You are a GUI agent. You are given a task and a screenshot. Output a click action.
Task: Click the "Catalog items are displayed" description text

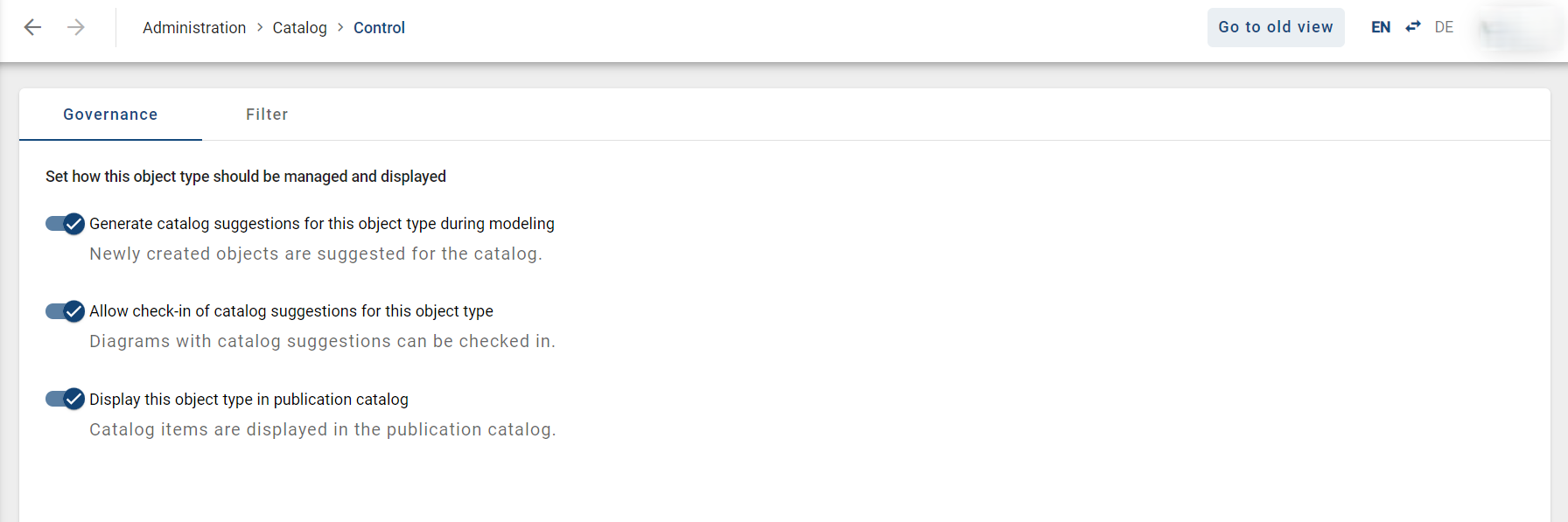pos(322,429)
